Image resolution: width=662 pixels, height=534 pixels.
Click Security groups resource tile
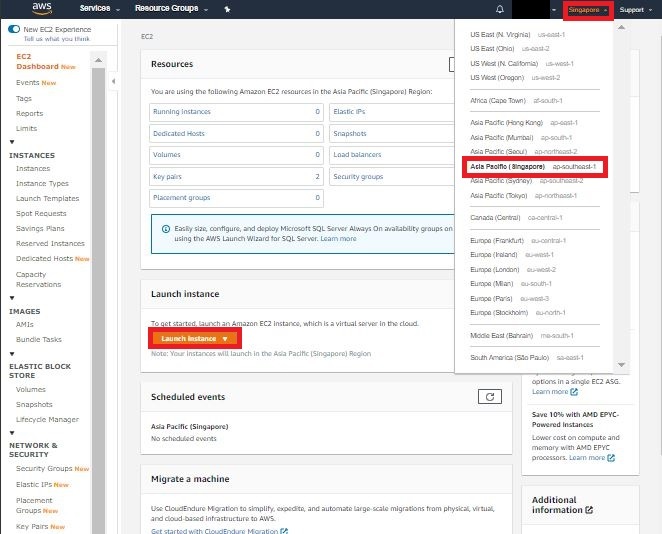coord(391,176)
